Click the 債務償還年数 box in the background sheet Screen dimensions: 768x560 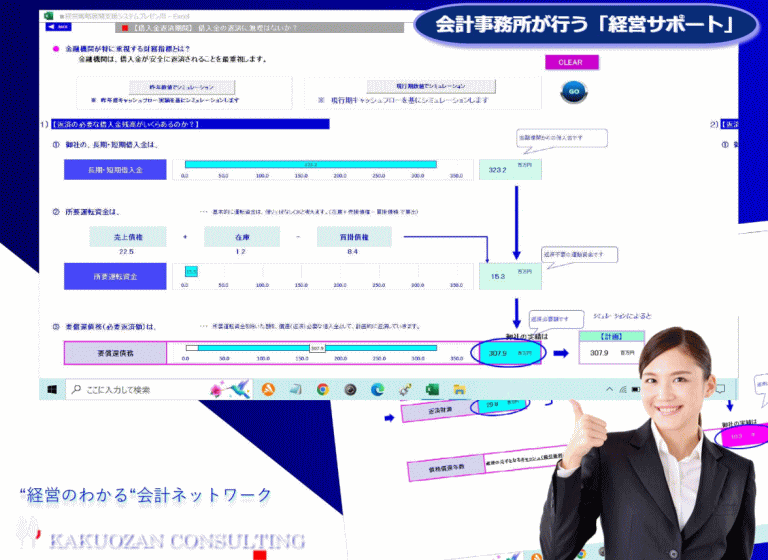pyautogui.click(x=447, y=469)
